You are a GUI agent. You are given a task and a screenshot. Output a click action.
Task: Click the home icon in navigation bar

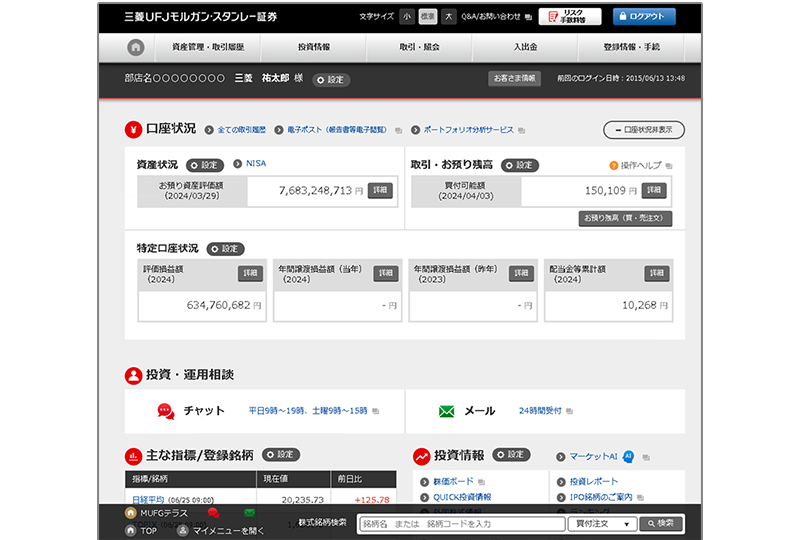tap(136, 47)
